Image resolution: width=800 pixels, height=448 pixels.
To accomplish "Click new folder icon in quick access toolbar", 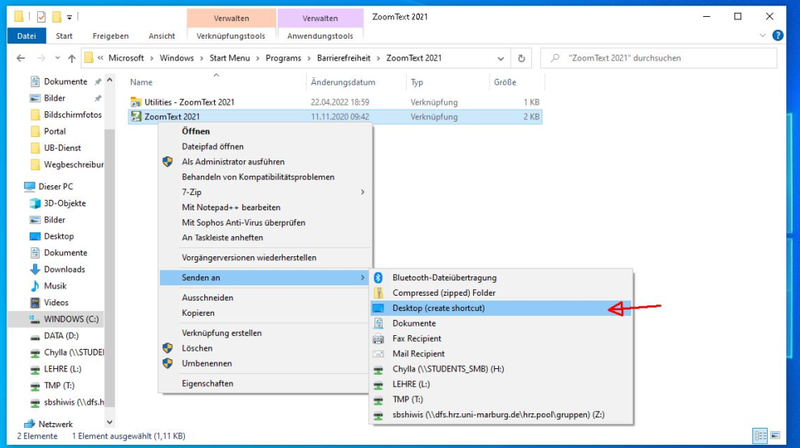I will point(57,17).
